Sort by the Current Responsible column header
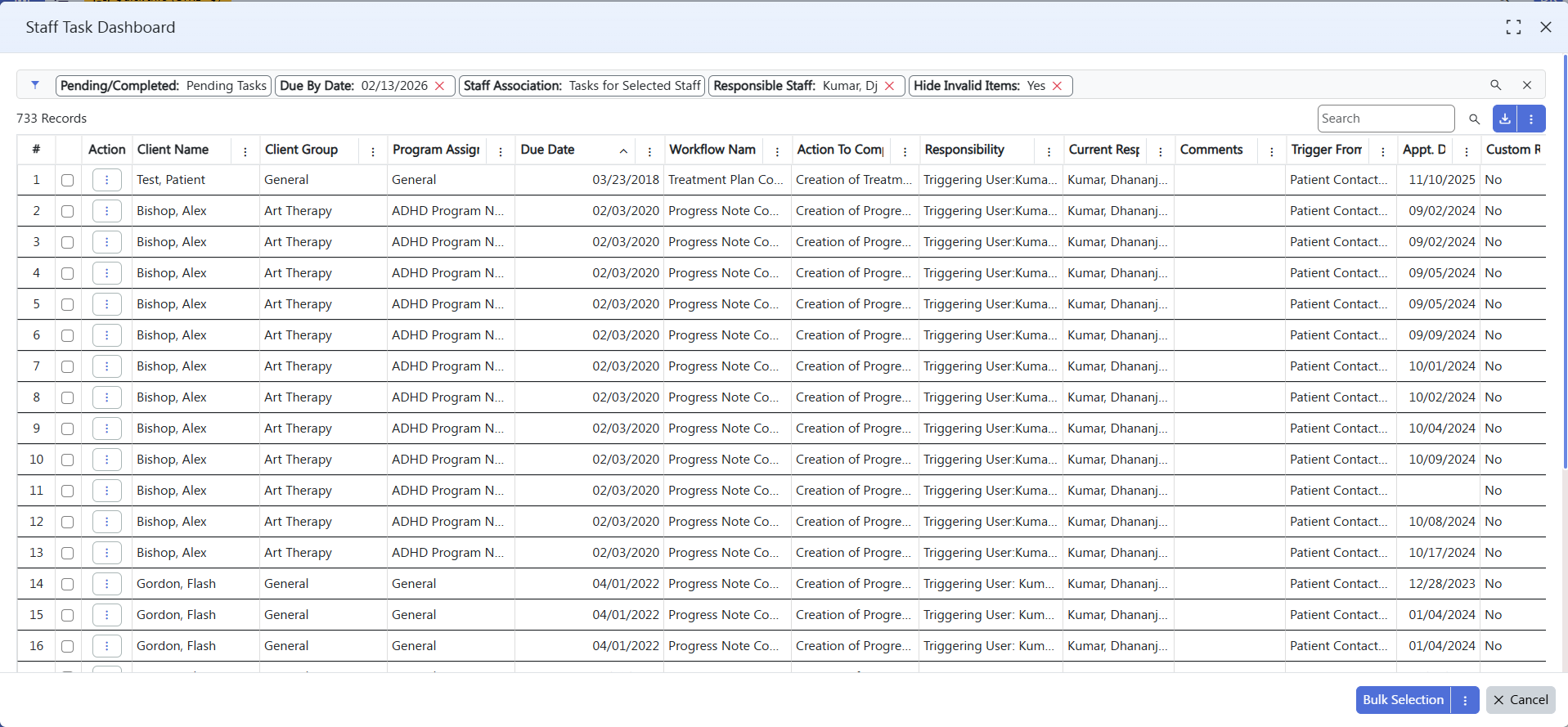The image size is (1568, 727). click(1104, 150)
